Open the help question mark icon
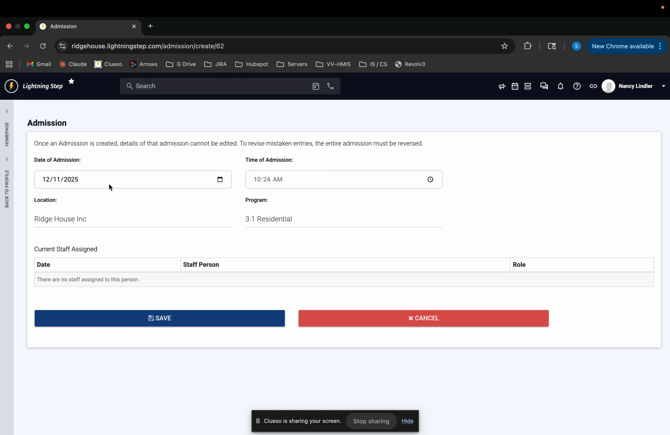The height and width of the screenshot is (435, 670). [x=577, y=86]
